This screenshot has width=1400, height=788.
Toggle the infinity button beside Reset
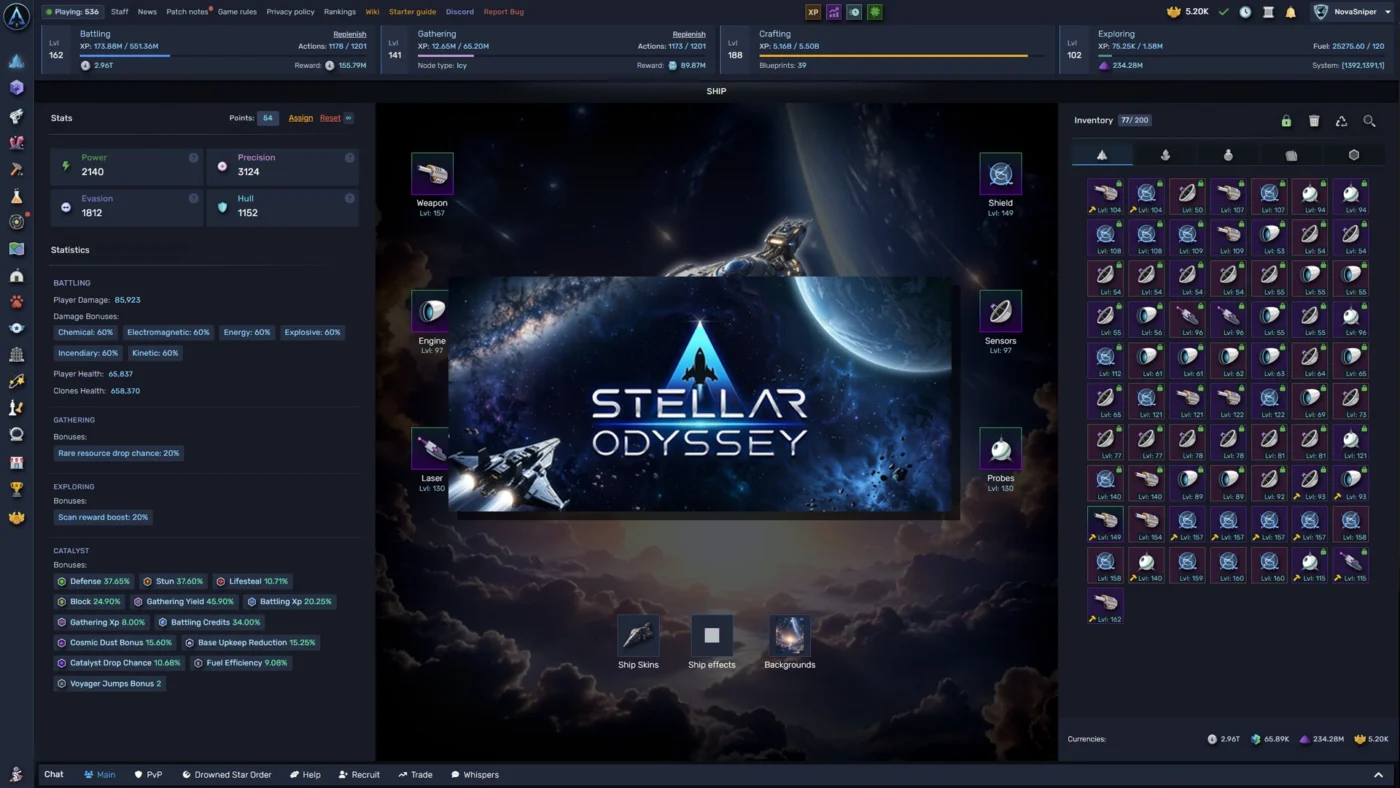click(348, 118)
